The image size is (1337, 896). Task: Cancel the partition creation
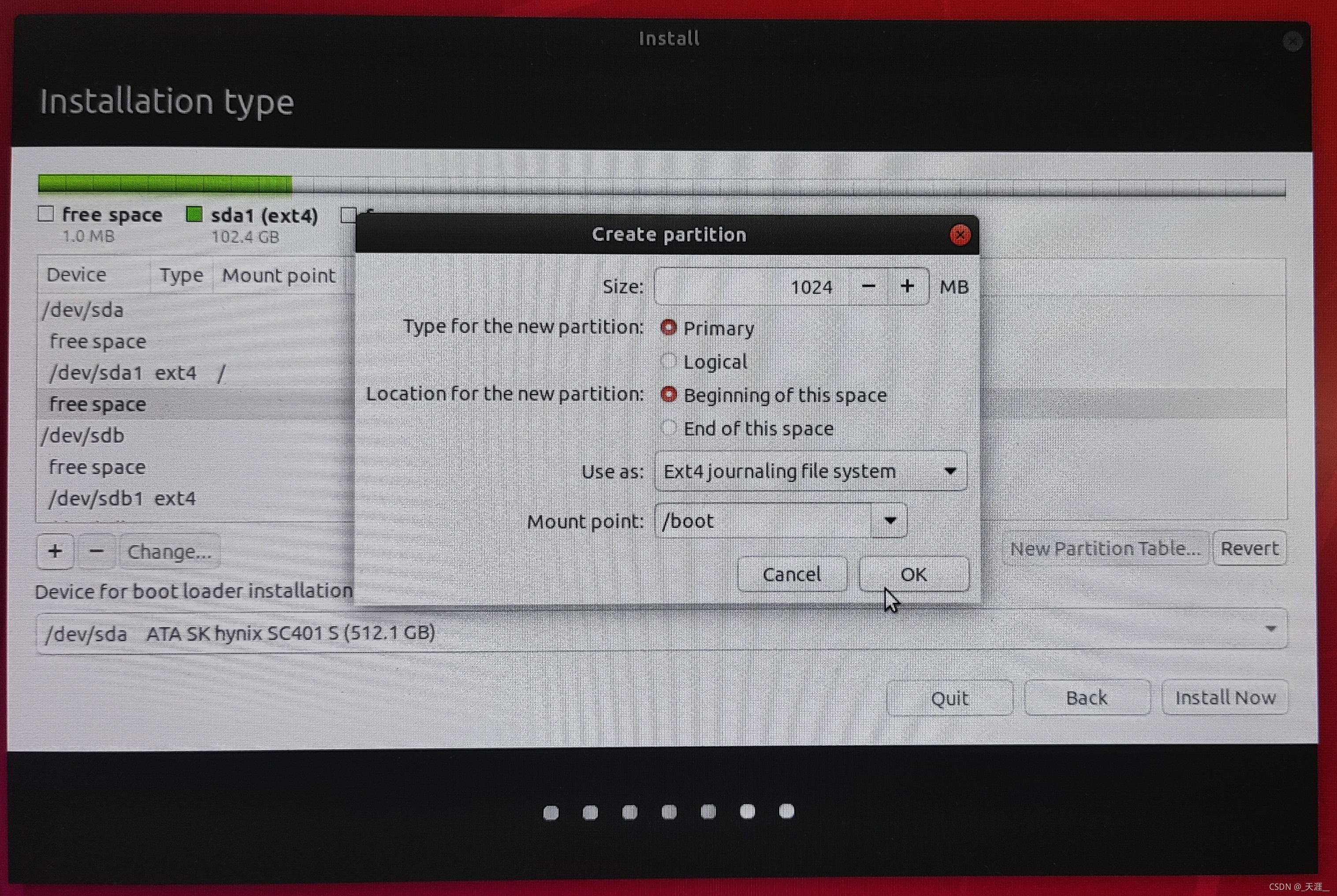(791, 574)
